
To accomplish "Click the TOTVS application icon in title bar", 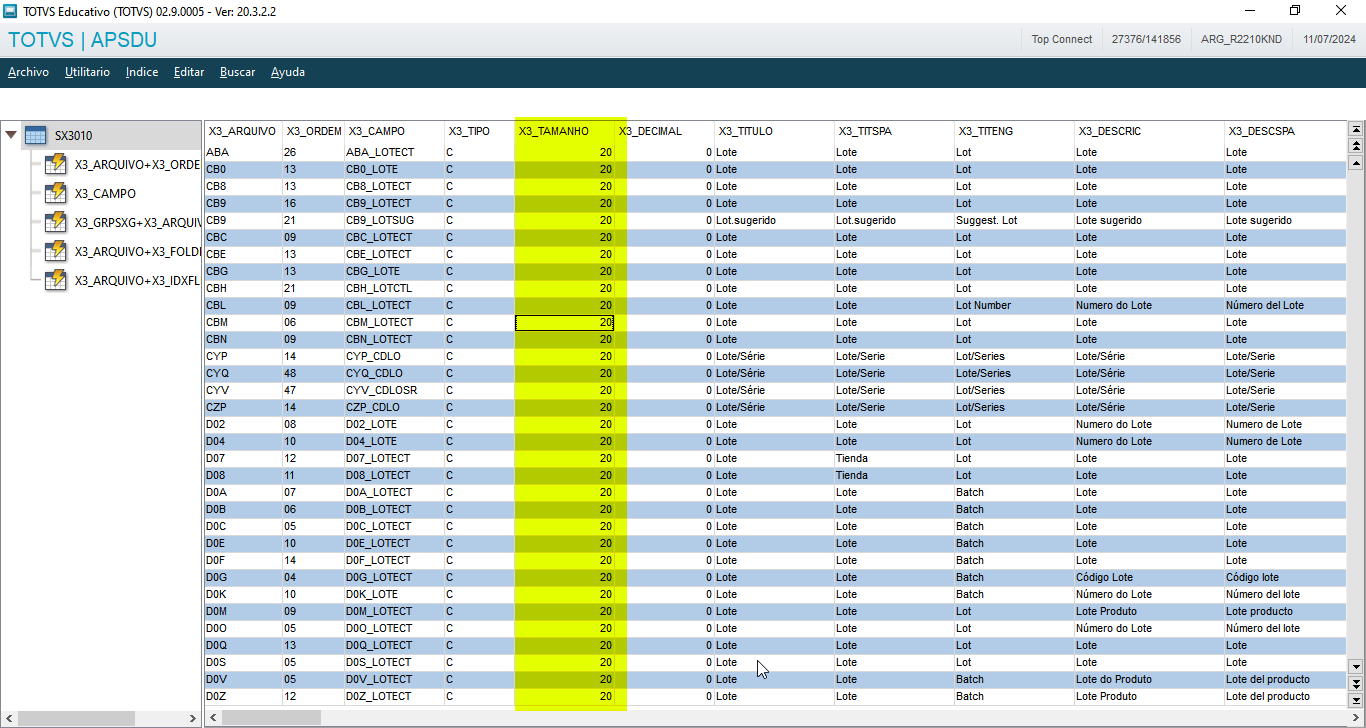I will tap(11, 10).
